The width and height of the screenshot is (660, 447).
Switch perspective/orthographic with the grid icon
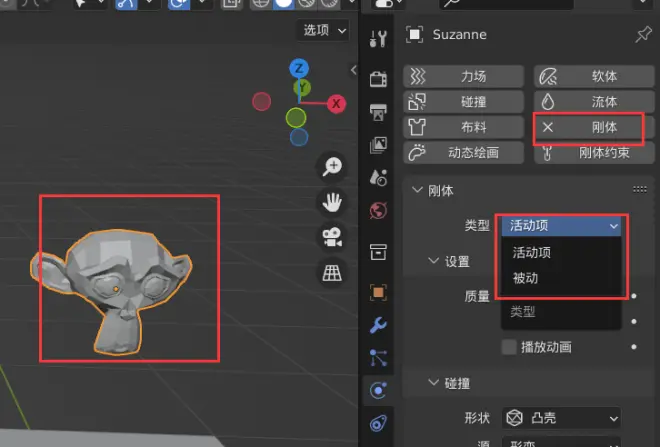332,273
